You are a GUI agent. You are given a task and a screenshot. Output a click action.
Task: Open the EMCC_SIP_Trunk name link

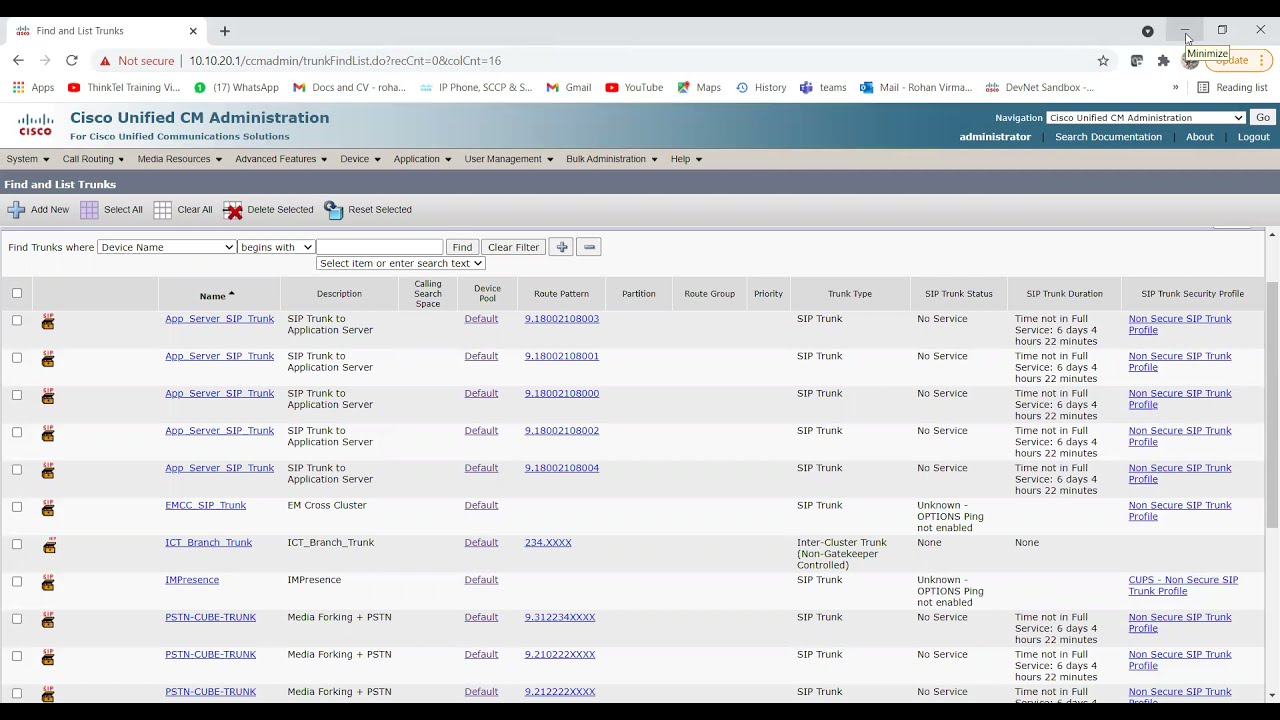[x=205, y=505]
